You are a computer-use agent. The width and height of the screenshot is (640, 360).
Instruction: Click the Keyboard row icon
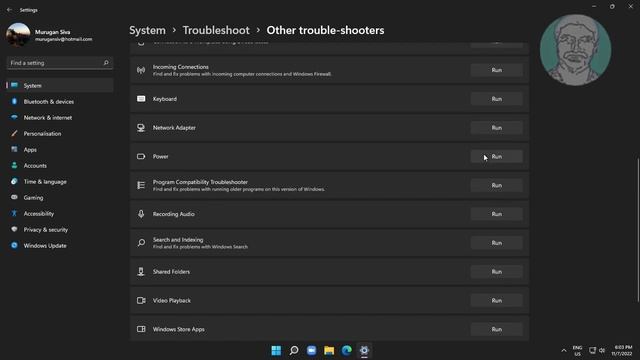coord(141,99)
